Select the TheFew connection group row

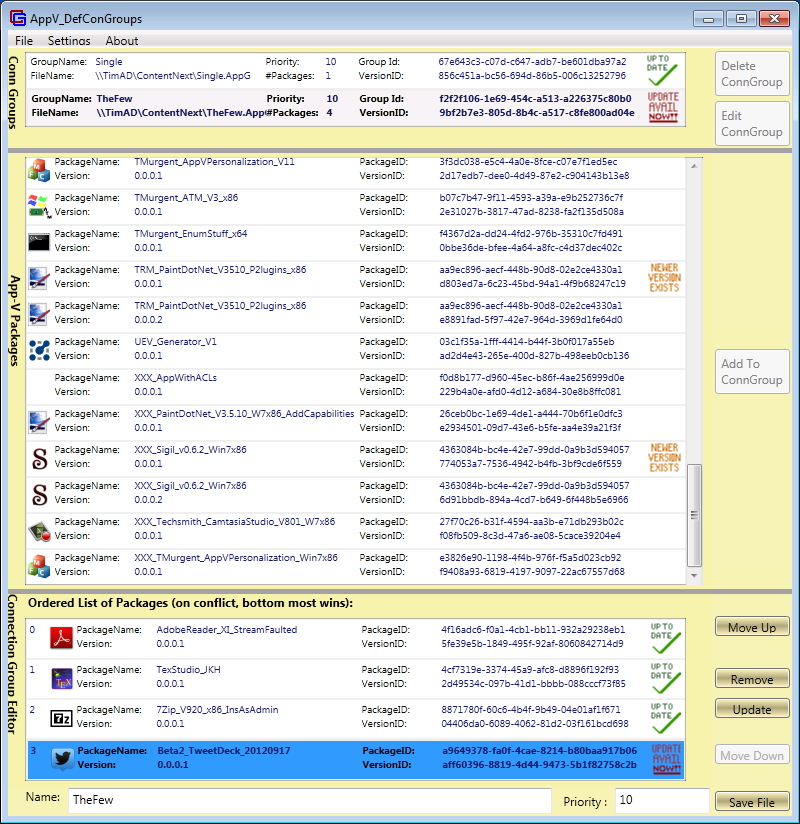355,106
